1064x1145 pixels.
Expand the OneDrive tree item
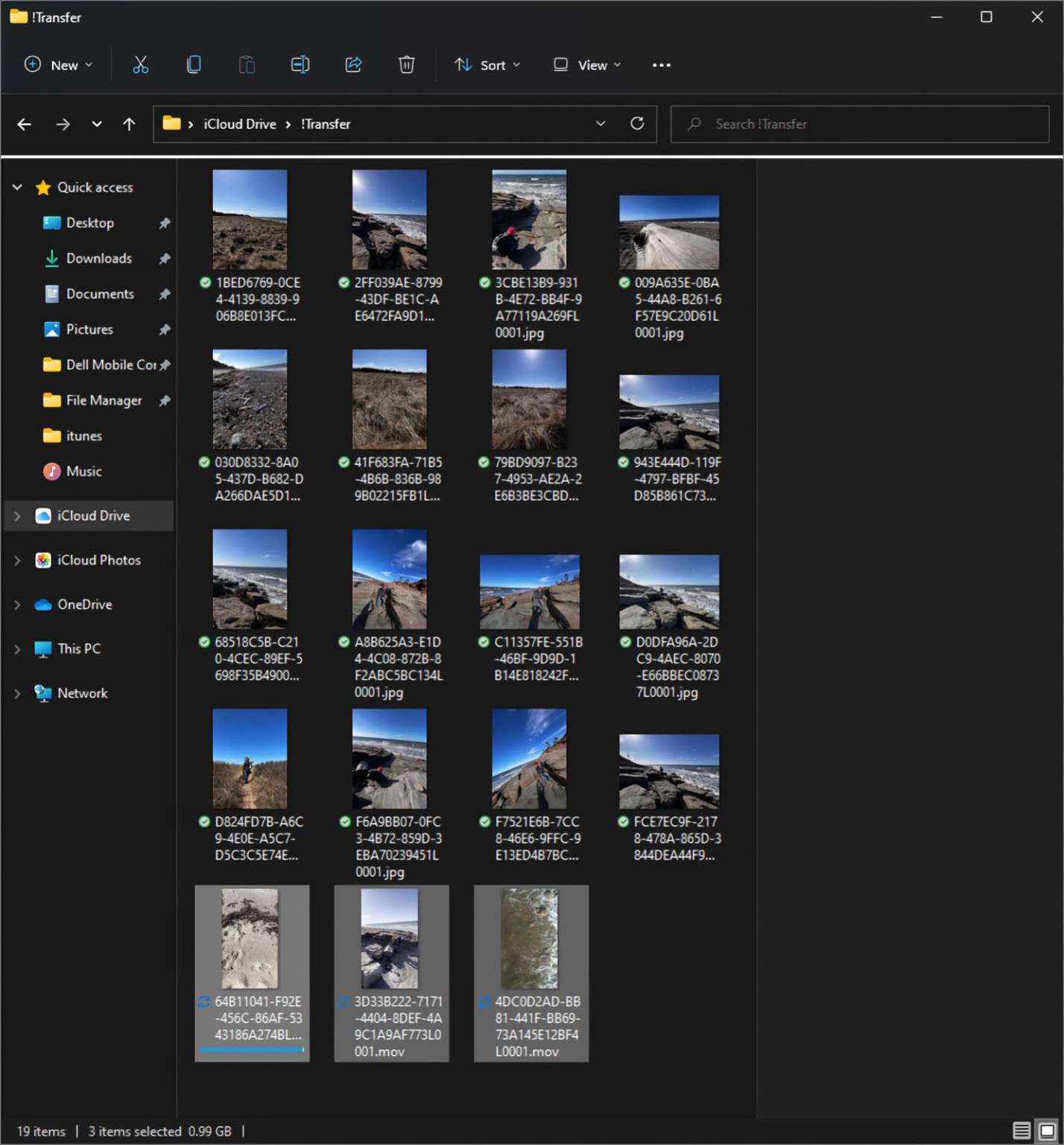pos(16,605)
